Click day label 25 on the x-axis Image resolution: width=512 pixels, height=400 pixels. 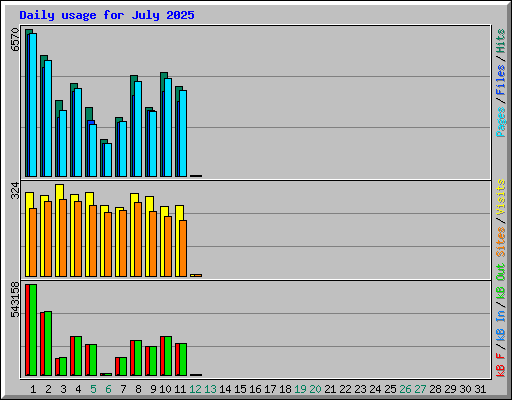tap(390, 389)
